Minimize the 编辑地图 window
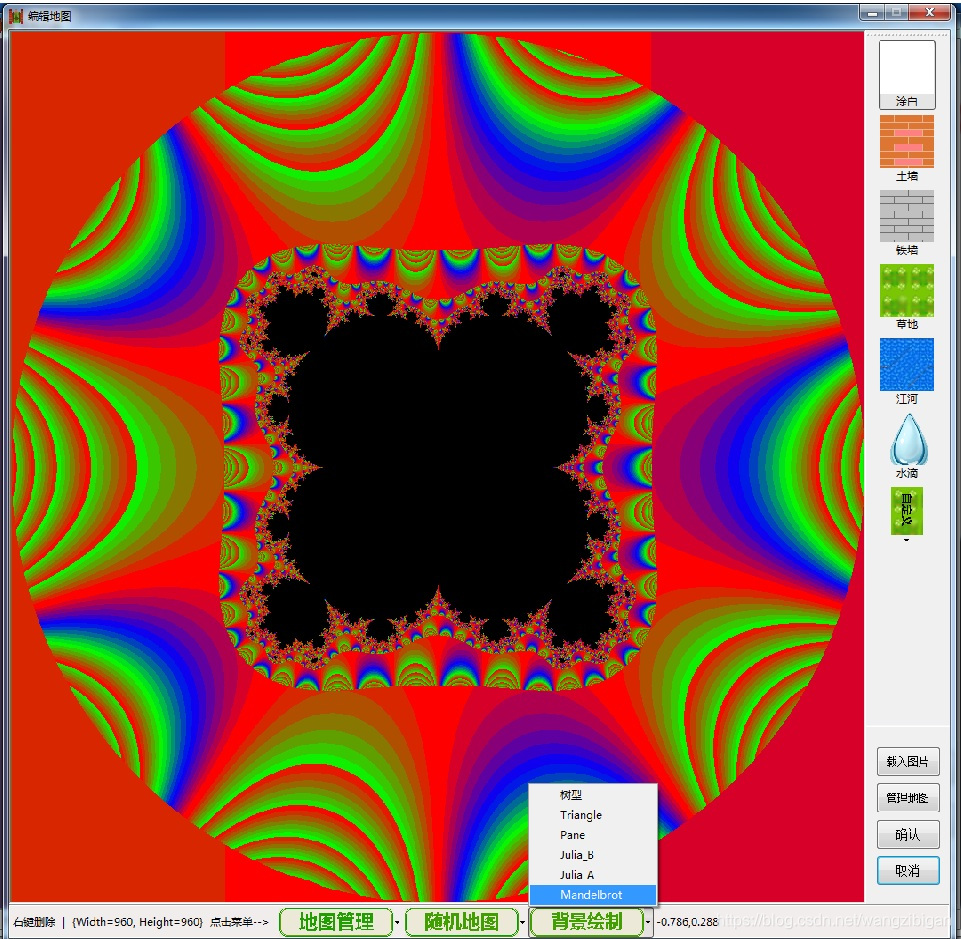 872,12
